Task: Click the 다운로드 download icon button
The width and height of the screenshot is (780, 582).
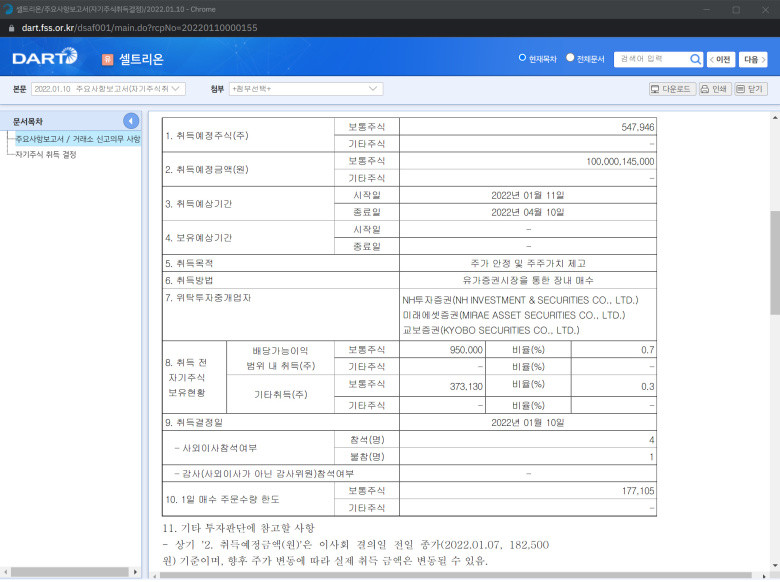Action: pos(672,89)
